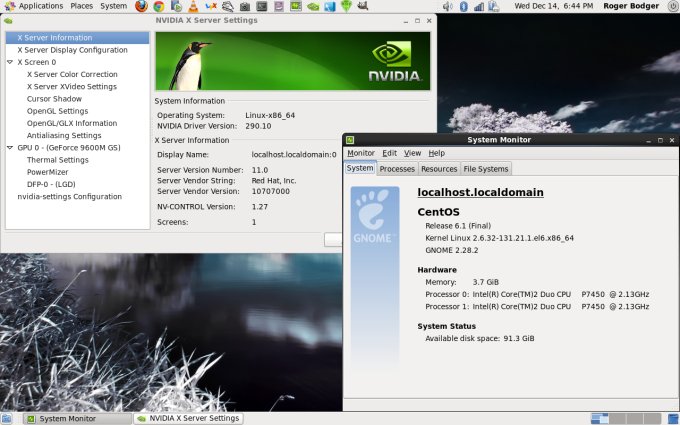Viewport: 680px width, 425px height.
Task: Open the View menu in System Monitor
Action: point(412,153)
